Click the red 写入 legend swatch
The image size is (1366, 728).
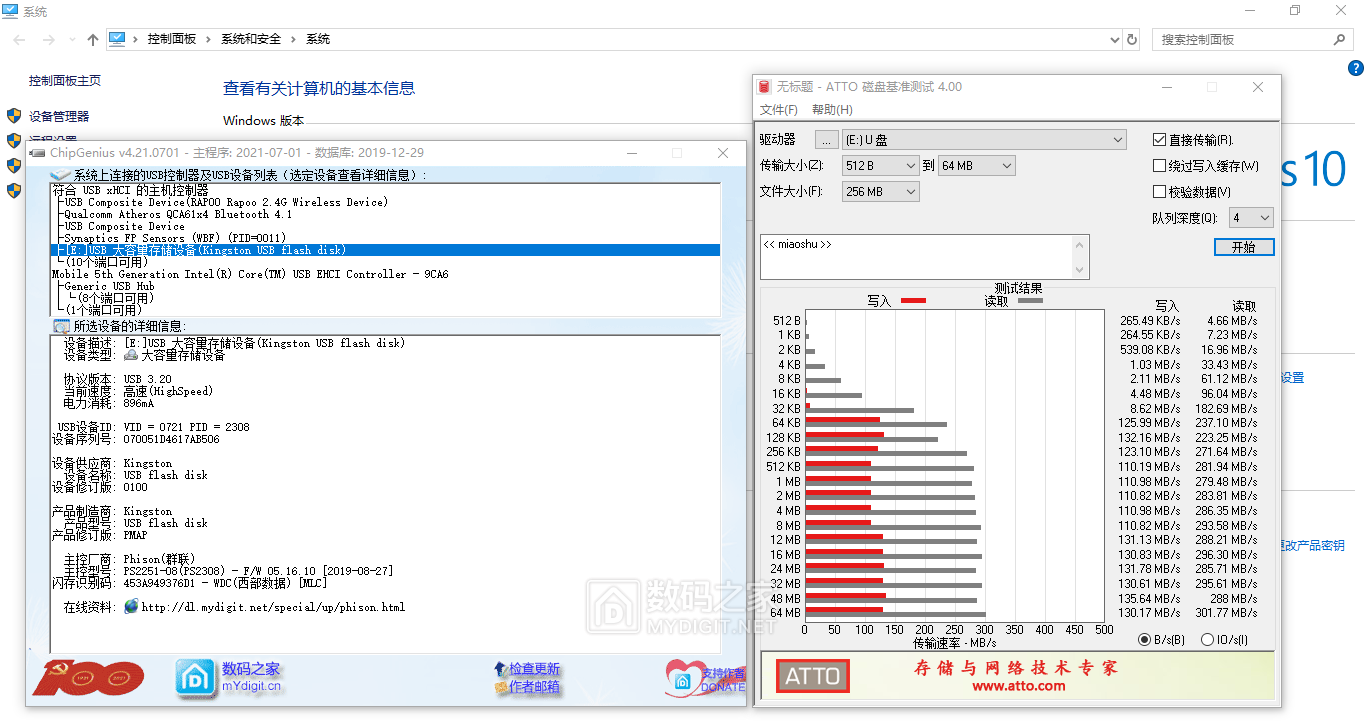click(x=913, y=301)
